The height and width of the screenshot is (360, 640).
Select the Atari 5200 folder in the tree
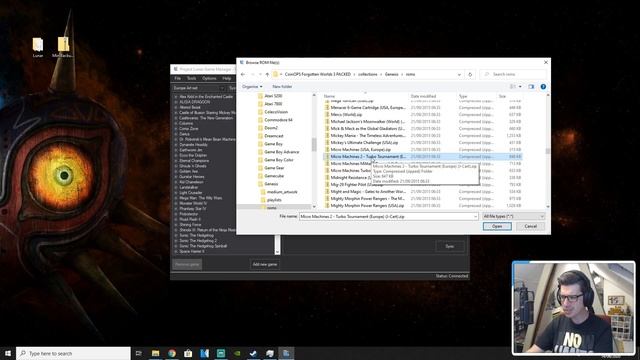273,96
